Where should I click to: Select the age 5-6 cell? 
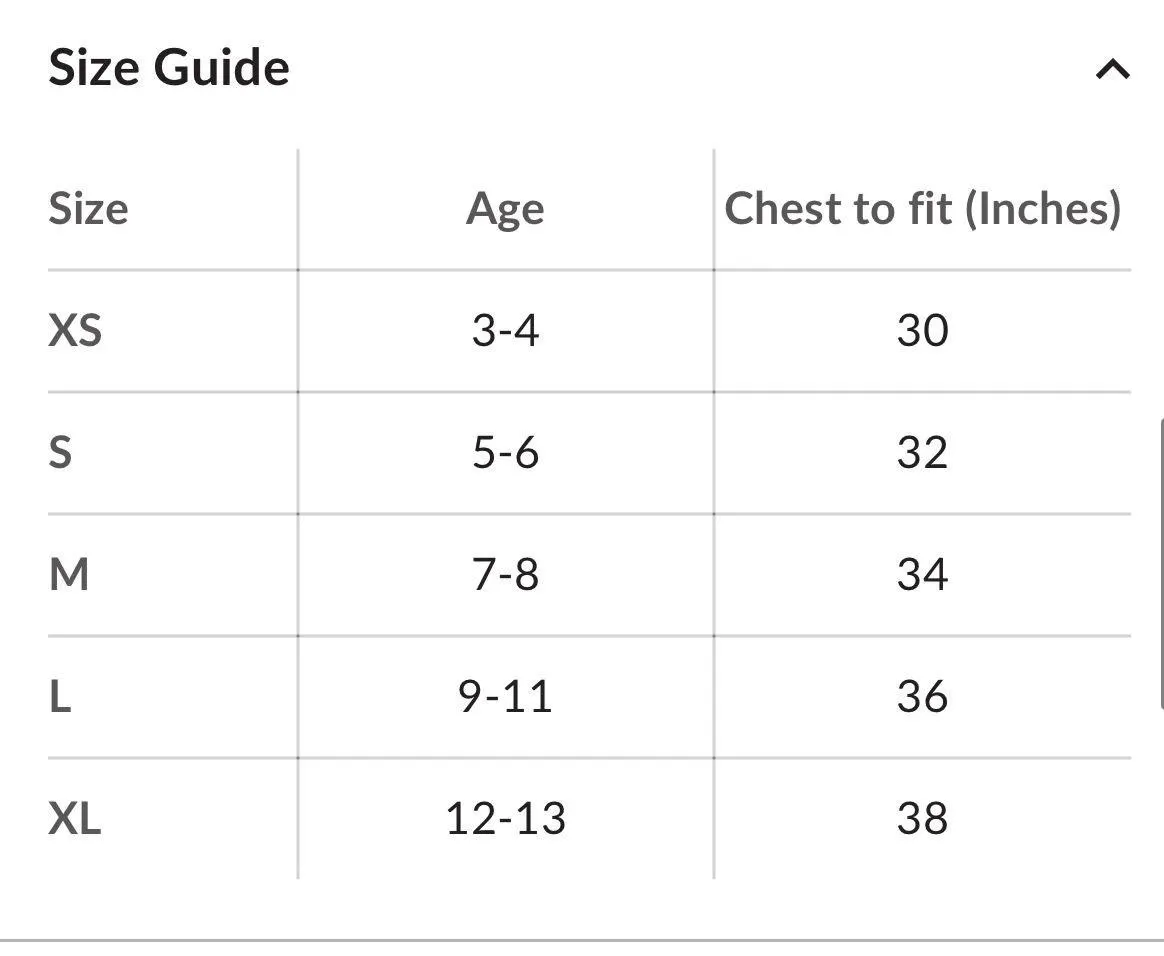pos(505,453)
